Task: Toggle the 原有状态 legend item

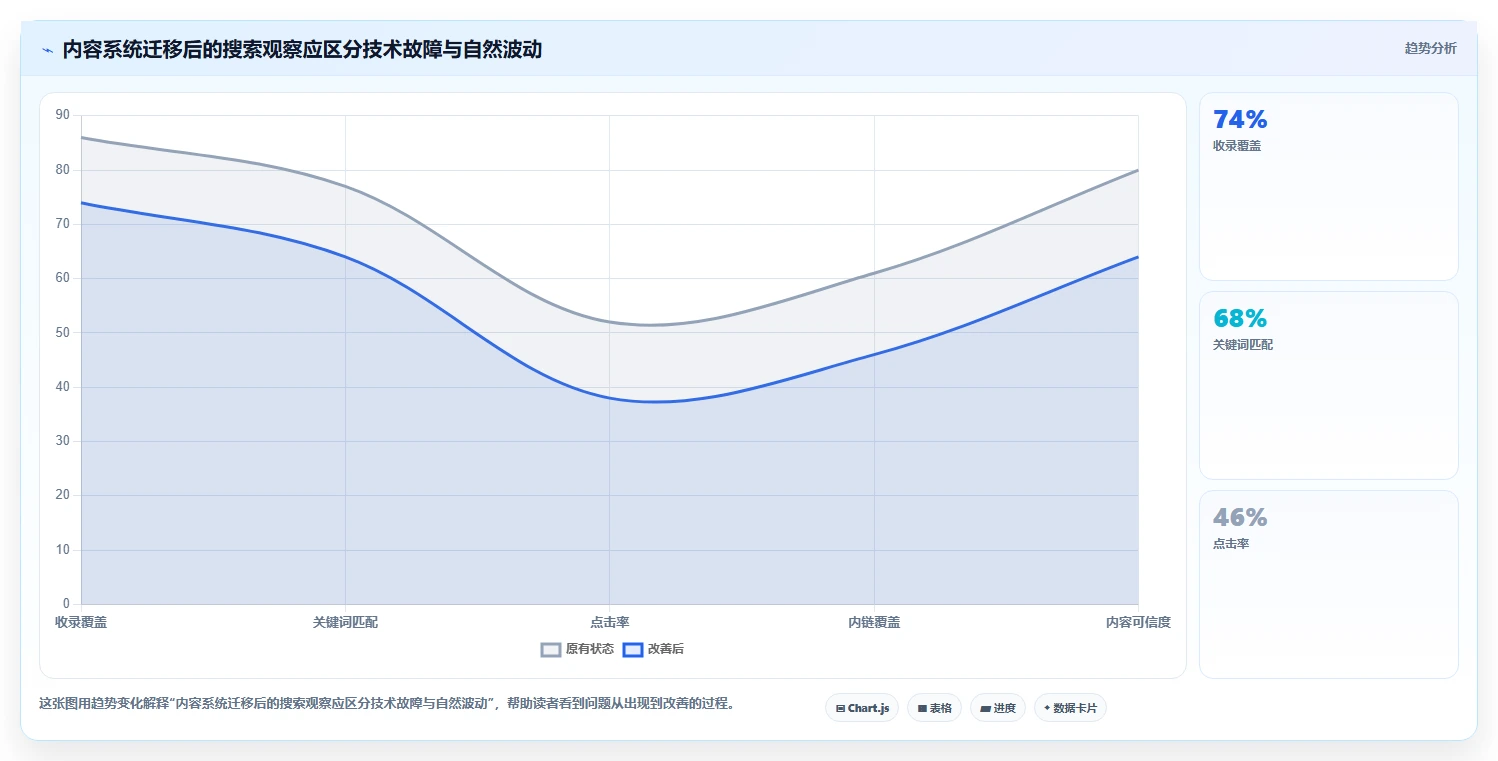Action: click(577, 649)
